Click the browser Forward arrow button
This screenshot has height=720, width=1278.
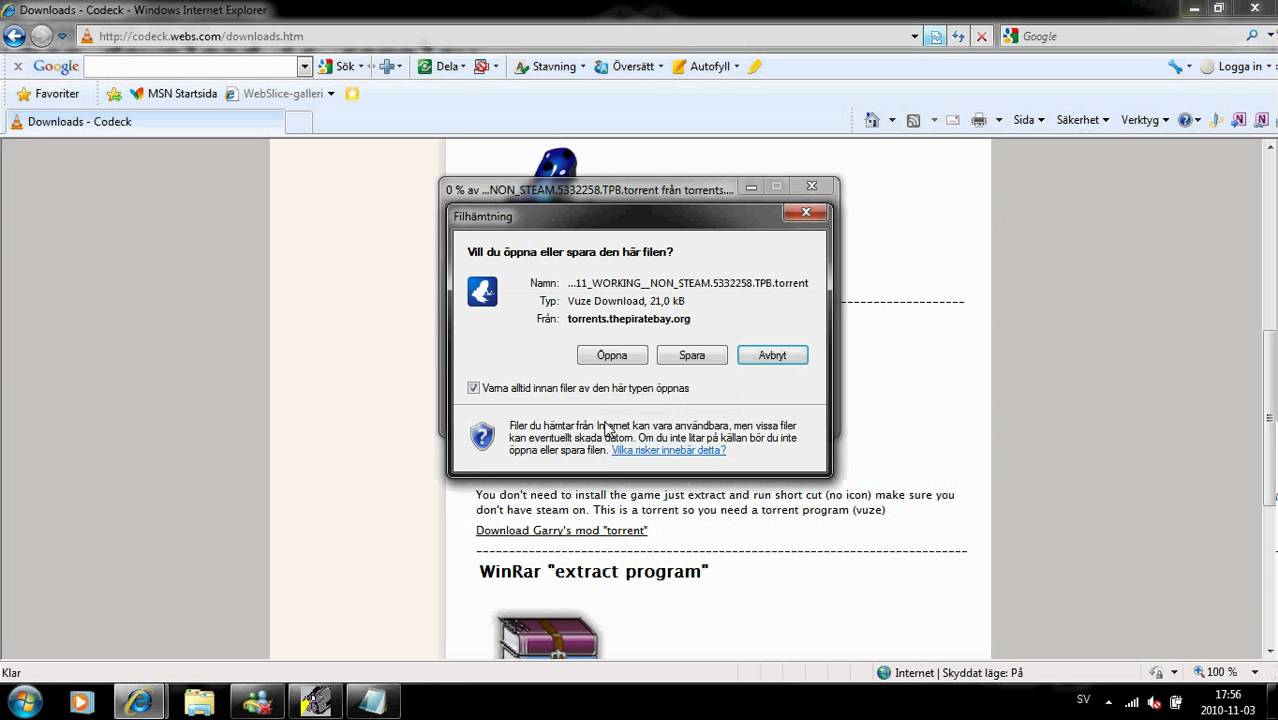[x=41, y=36]
